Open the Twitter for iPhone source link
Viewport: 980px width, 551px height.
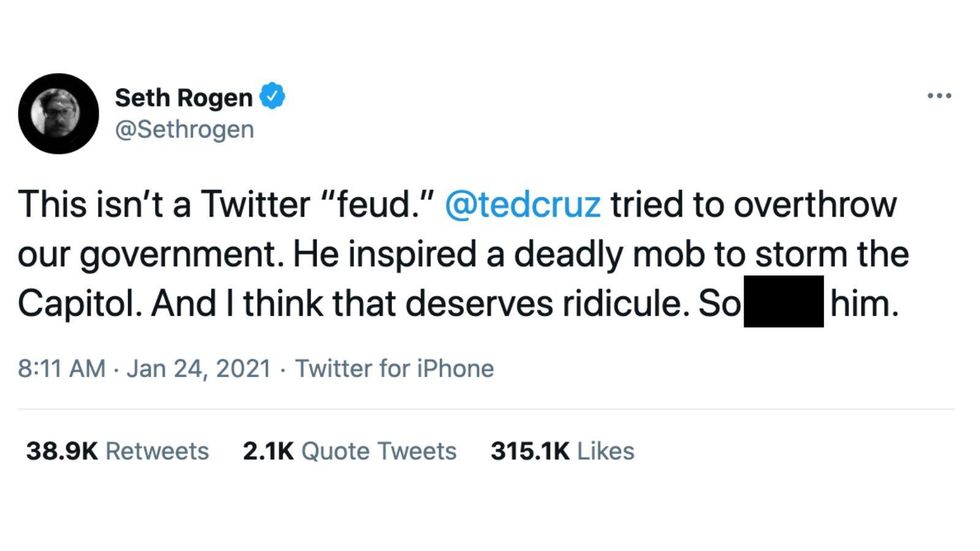coord(395,368)
